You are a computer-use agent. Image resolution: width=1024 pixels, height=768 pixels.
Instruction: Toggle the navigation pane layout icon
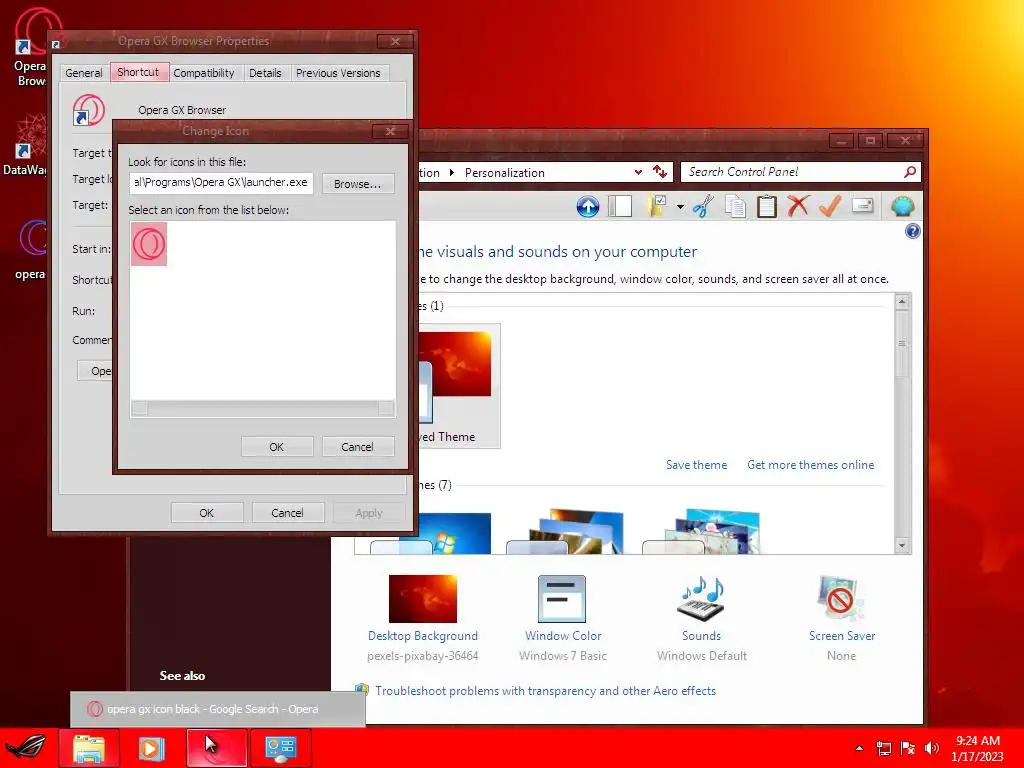click(620, 206)
